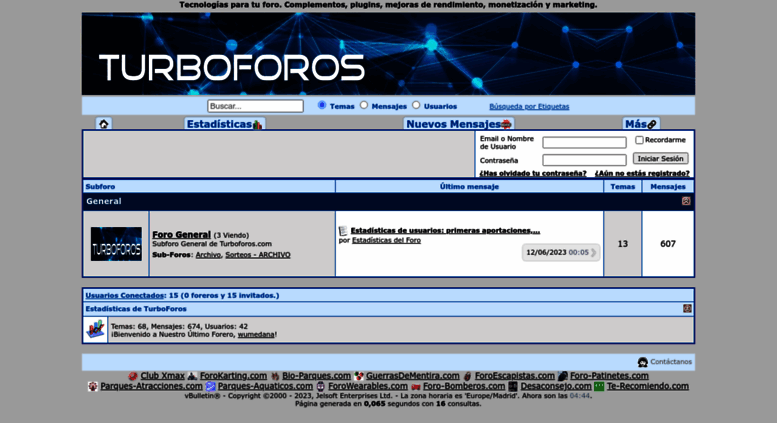Open the Nuevos Mensajes tab
Screen dimensions: 777x423
click(x=459, y=124)
